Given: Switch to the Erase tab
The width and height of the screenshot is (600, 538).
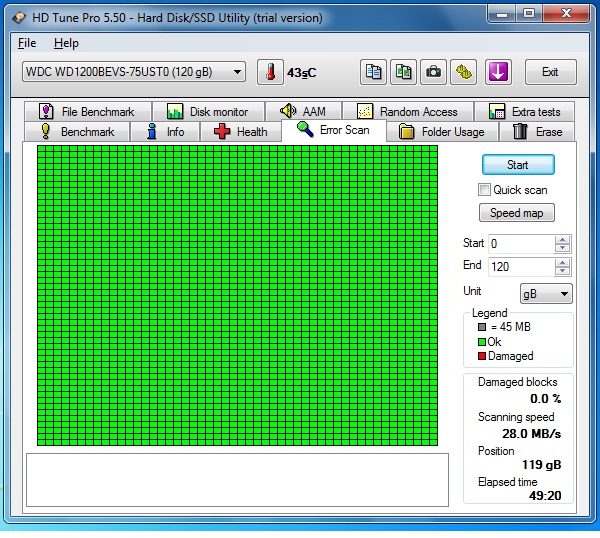Looking at the screenshot, I should 537,132.
